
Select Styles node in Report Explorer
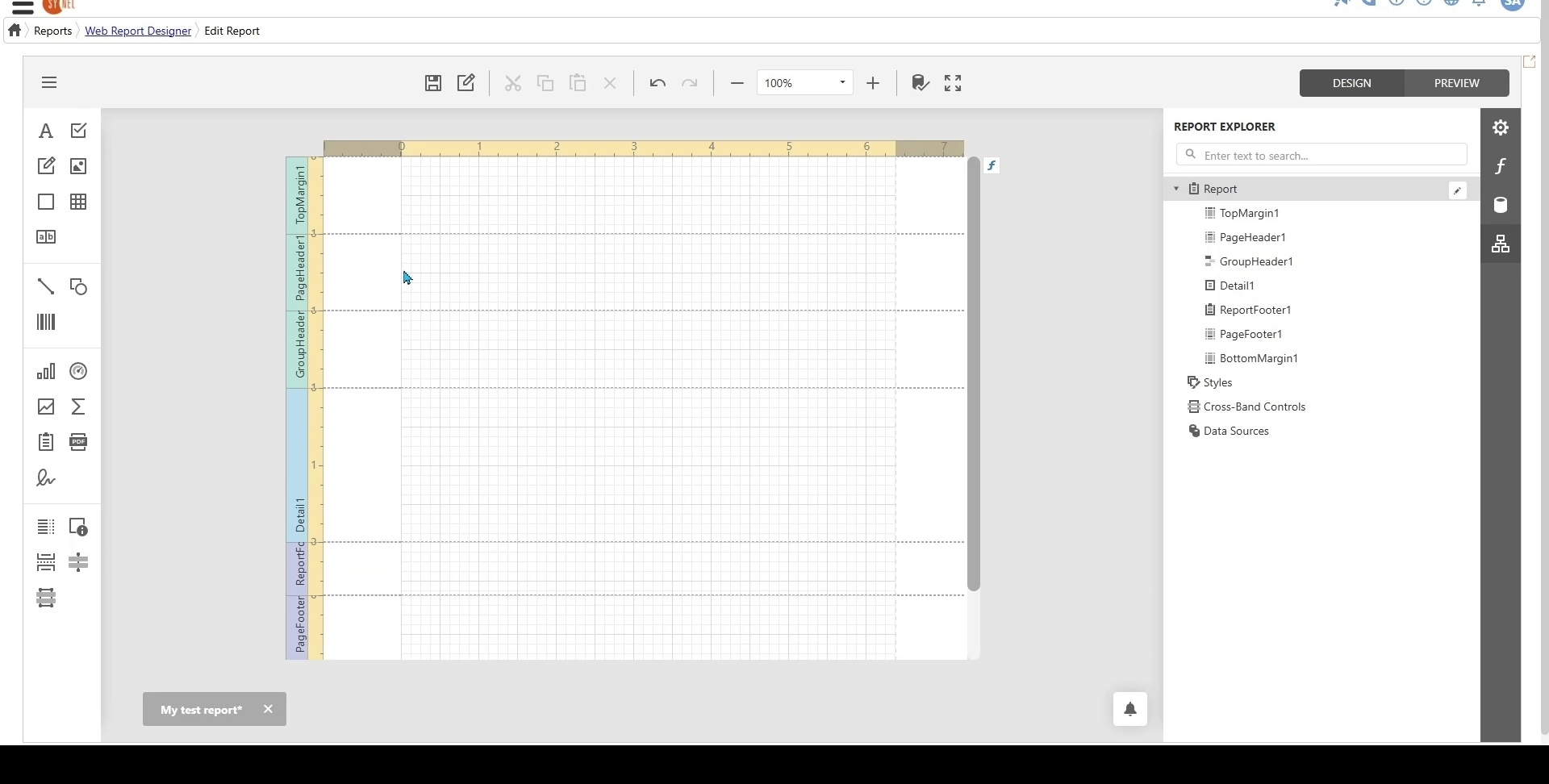coord(1217,382)
